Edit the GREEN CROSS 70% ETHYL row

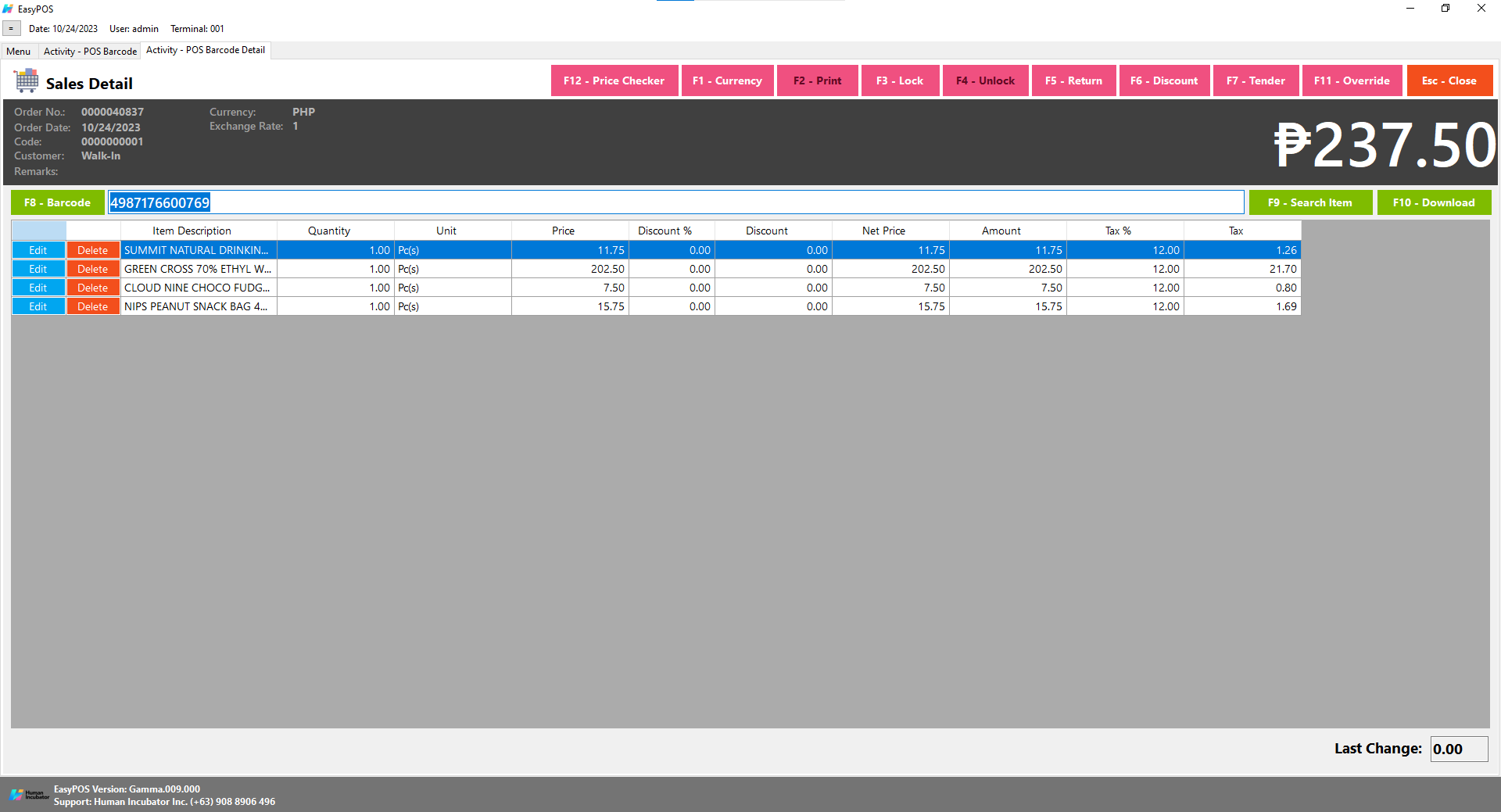click(38, 269)
